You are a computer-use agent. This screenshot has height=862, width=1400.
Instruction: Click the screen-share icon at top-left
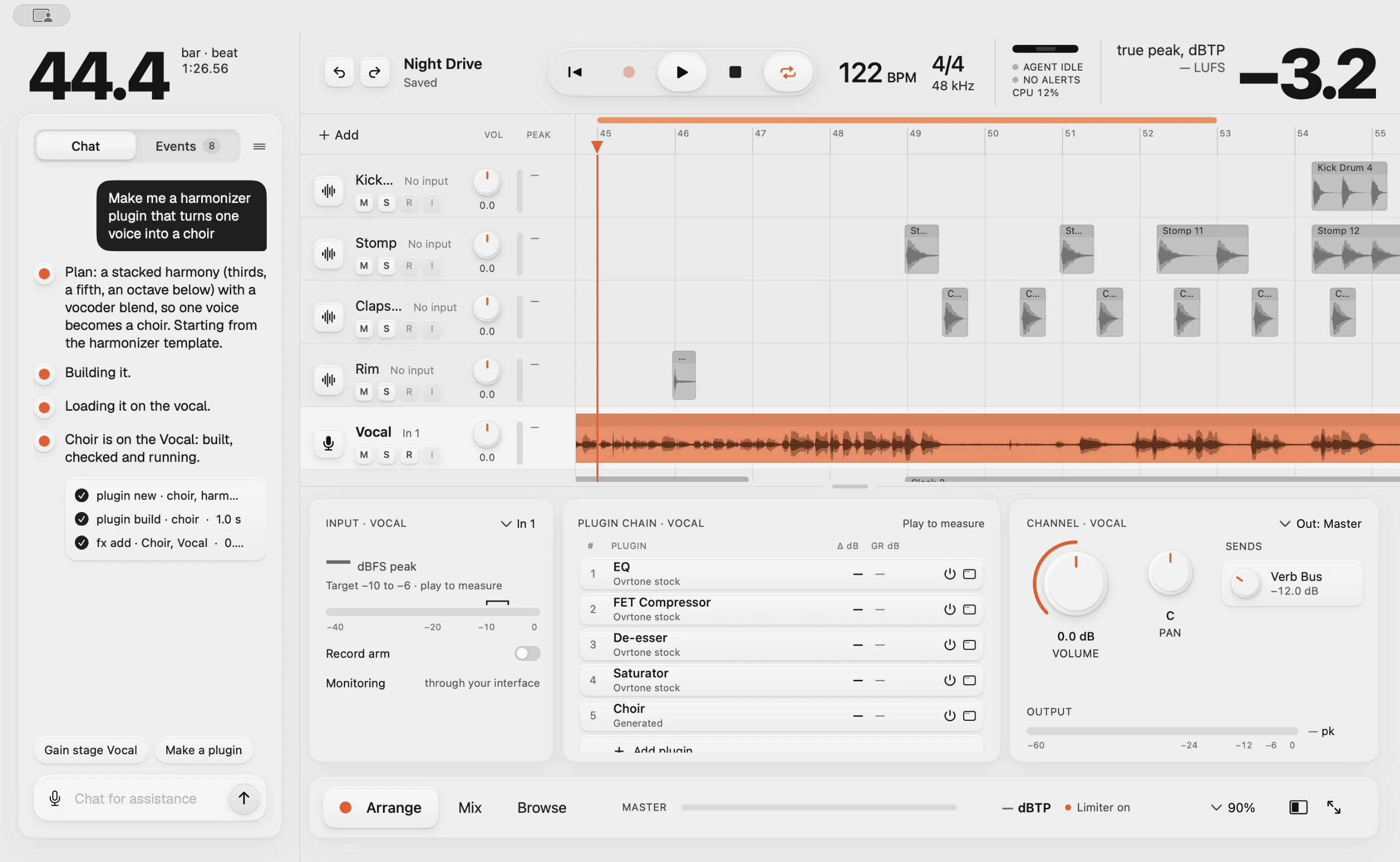click(x=42, y=15)
